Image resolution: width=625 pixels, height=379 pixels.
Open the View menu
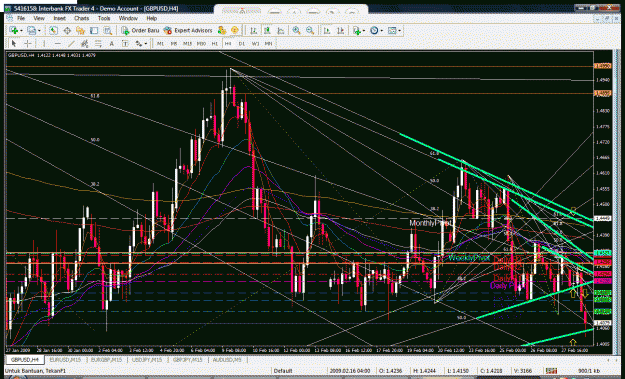click(x=39, y=18)
